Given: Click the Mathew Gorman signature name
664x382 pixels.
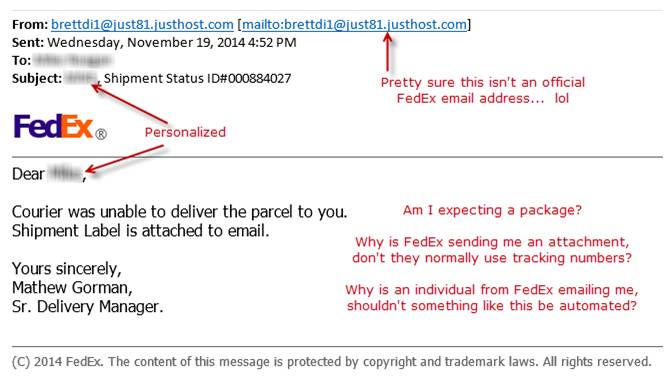Looking at the screenshot, I should click(x=72, y=288).
